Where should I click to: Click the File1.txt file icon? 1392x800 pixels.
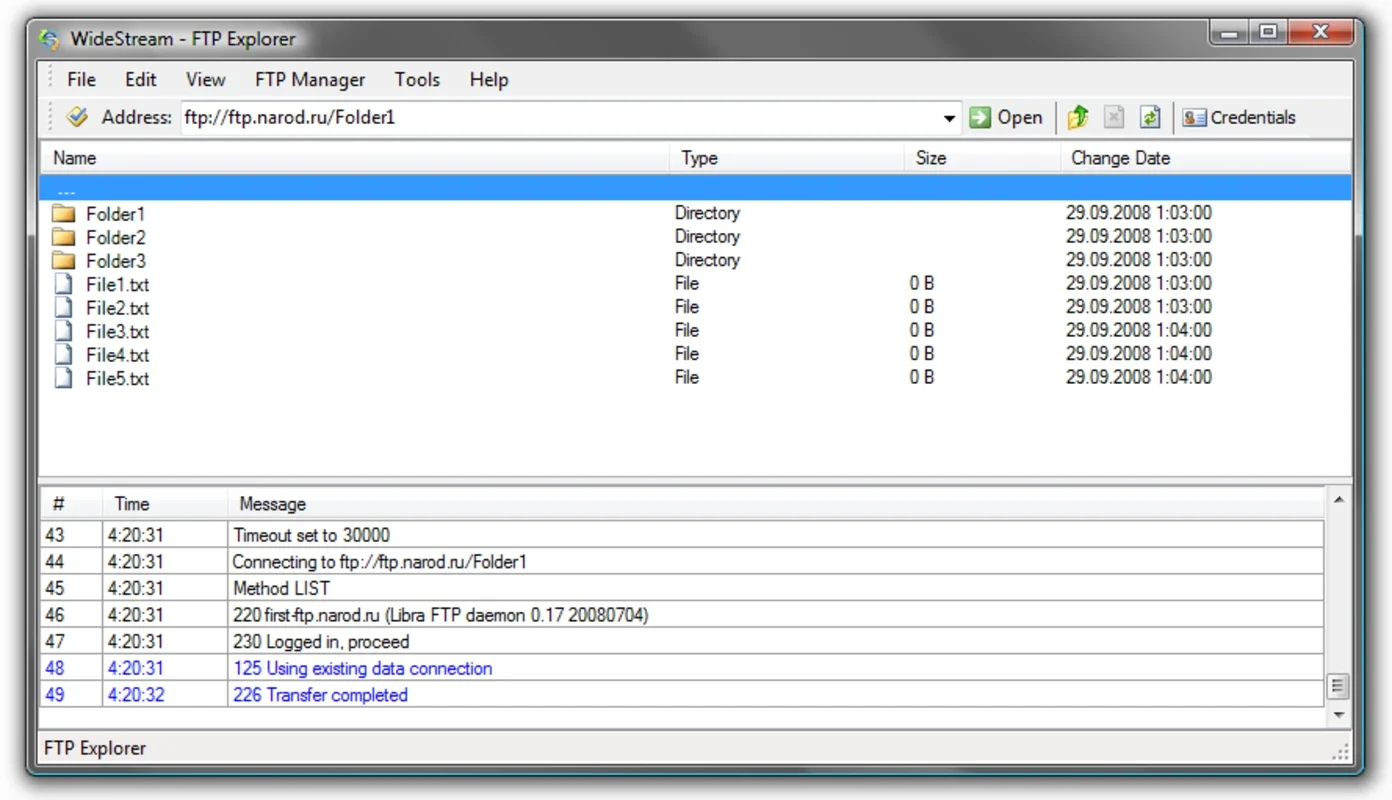click(x=64, y=284)
